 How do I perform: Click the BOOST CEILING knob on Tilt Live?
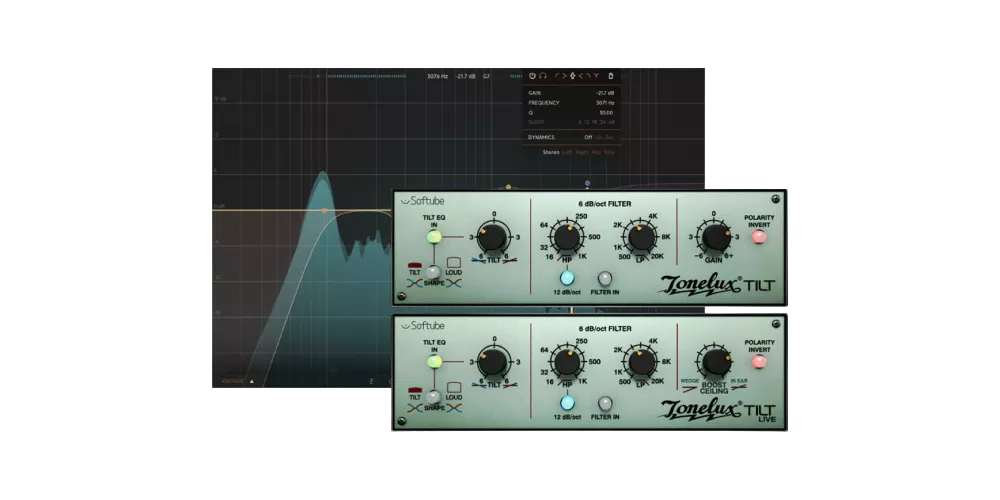(716, 360)
